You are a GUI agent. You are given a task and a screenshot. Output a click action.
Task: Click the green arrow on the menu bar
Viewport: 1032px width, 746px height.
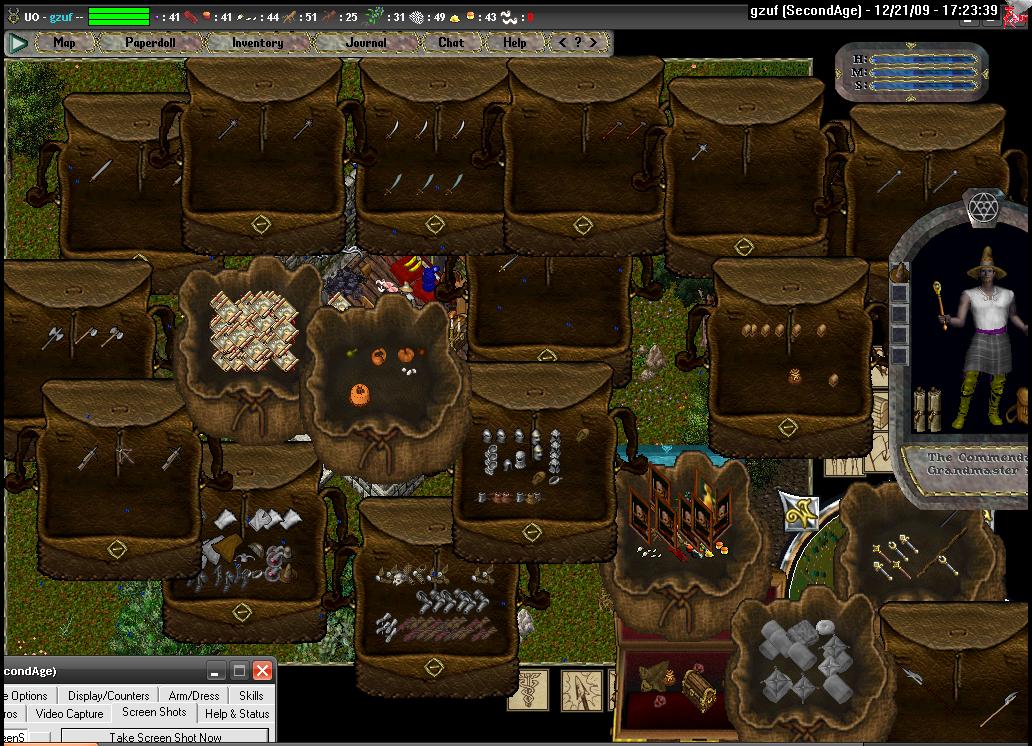(17, 43)
